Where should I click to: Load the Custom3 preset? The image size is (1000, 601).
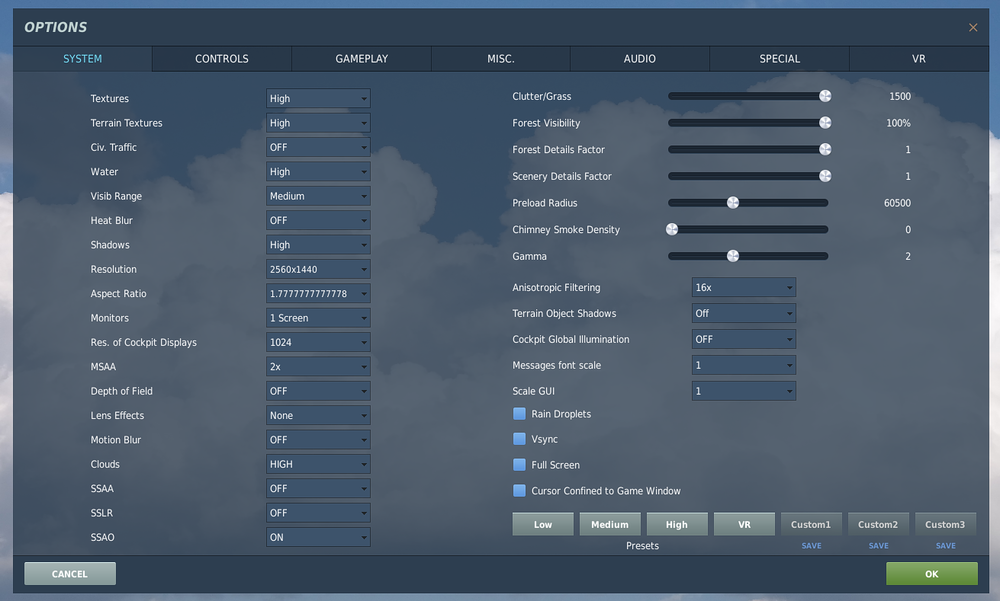pyautogui.click(x=945, y=524)
